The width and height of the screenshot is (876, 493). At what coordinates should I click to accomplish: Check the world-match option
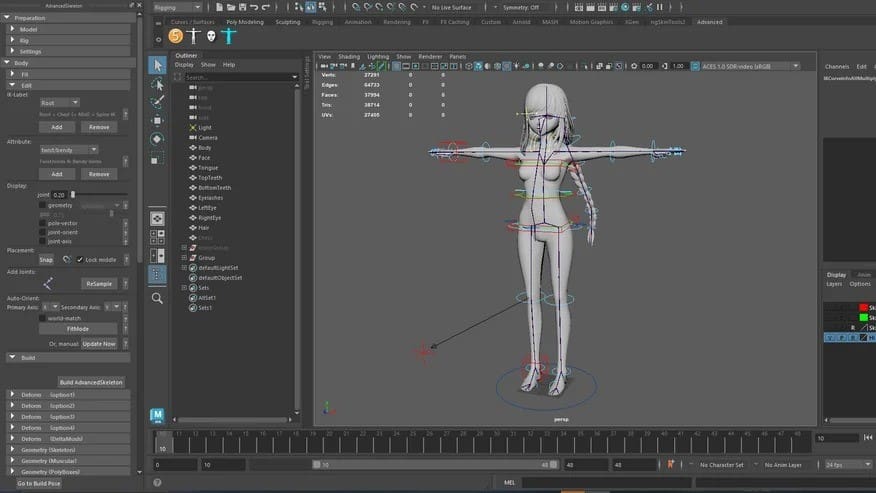point(43,317)
